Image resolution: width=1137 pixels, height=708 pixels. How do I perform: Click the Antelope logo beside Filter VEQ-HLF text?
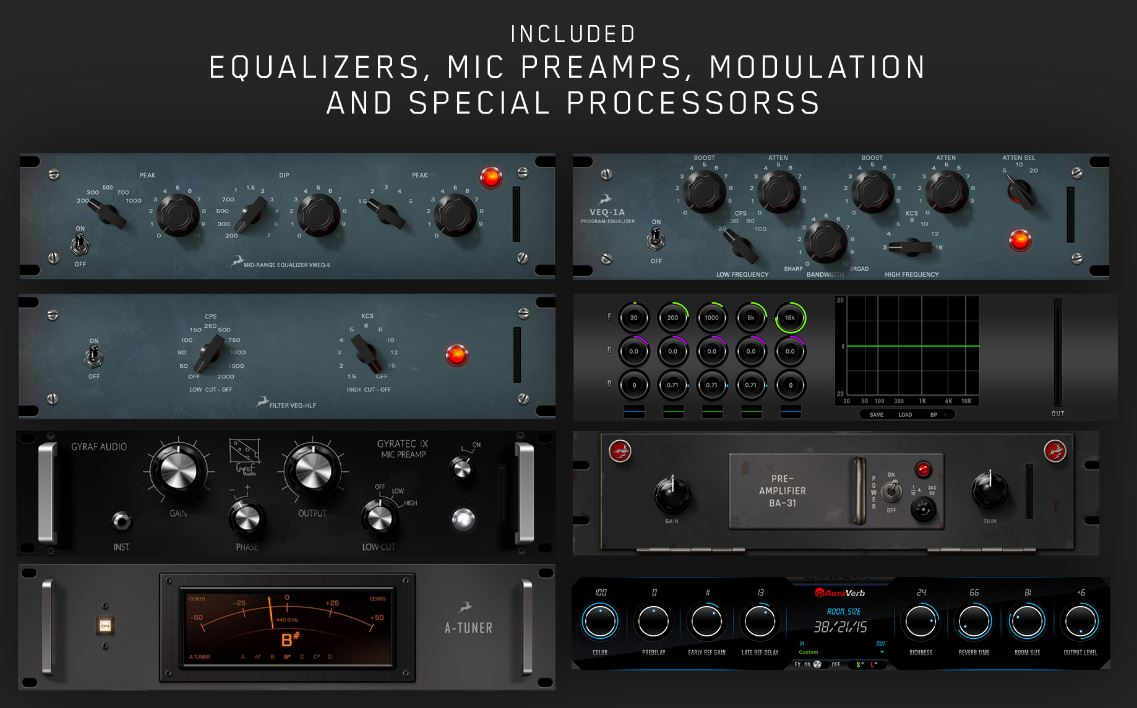[262, 401]
